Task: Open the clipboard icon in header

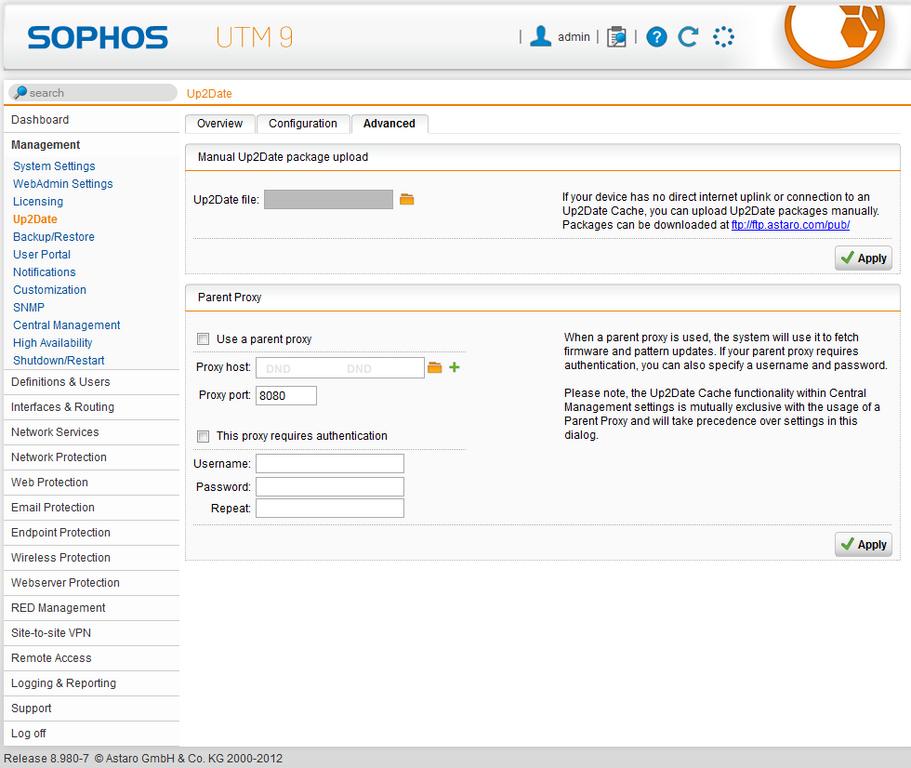Action: tap(617, 37)
